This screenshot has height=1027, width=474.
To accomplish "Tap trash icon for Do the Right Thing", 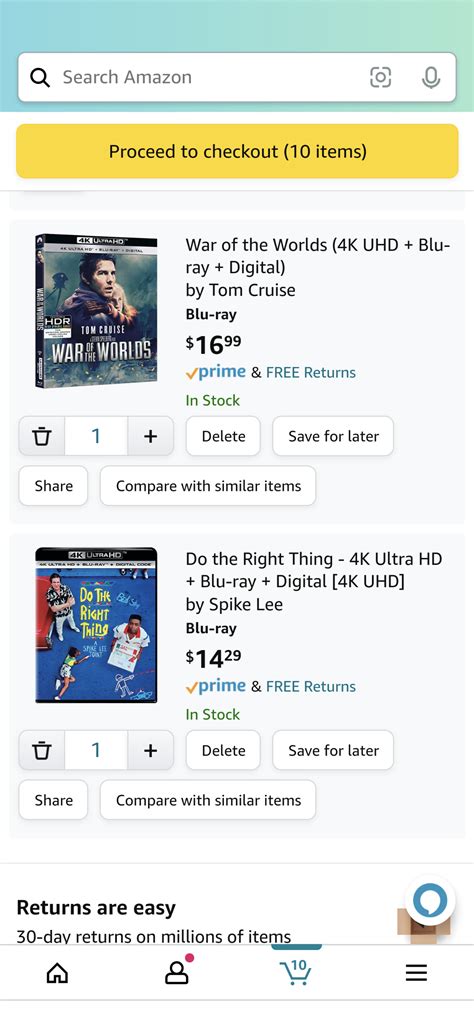I will click(x=42, y=751).
